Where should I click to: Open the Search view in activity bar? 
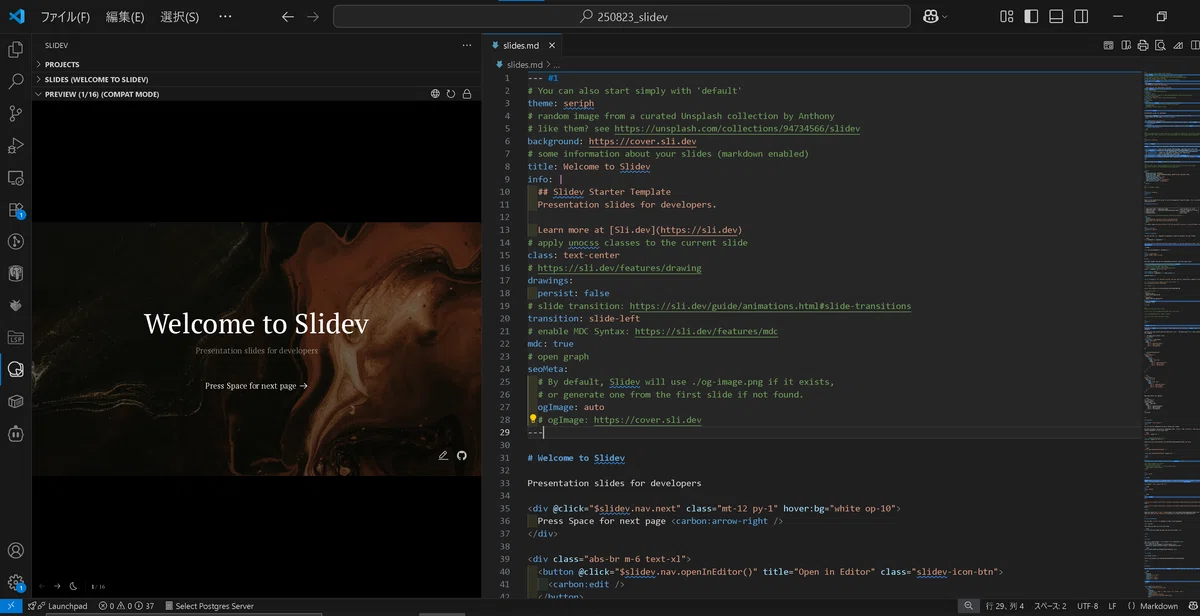tap(16, 81)
